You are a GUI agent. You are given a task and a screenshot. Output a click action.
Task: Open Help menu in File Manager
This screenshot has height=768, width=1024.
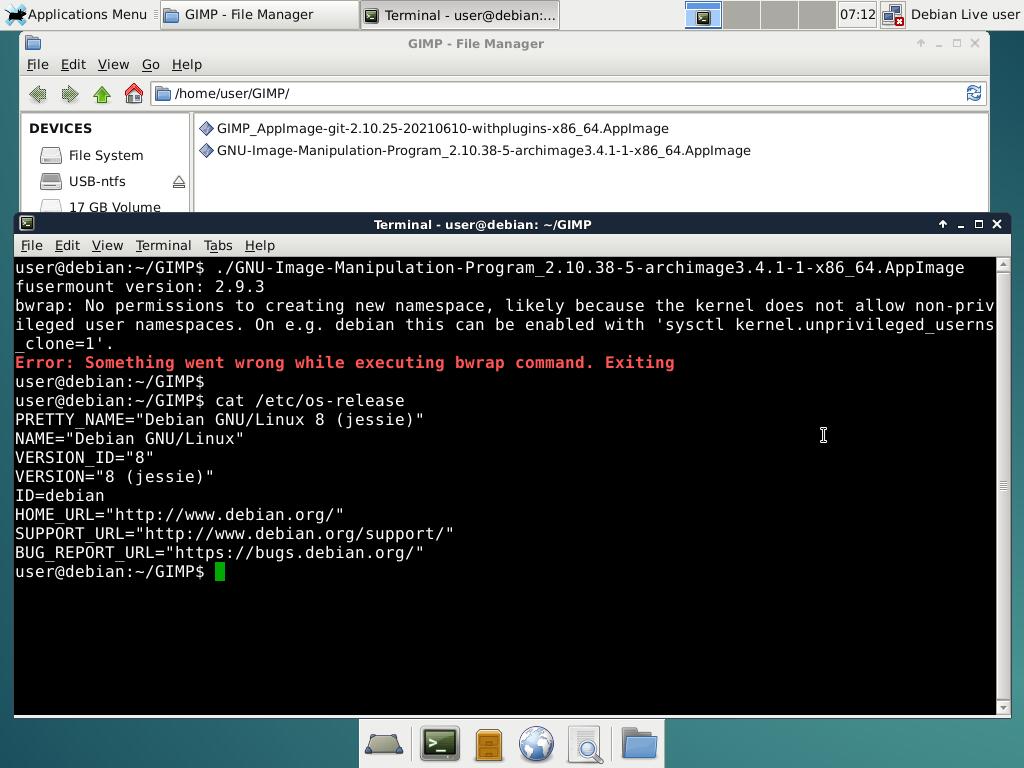187,65
